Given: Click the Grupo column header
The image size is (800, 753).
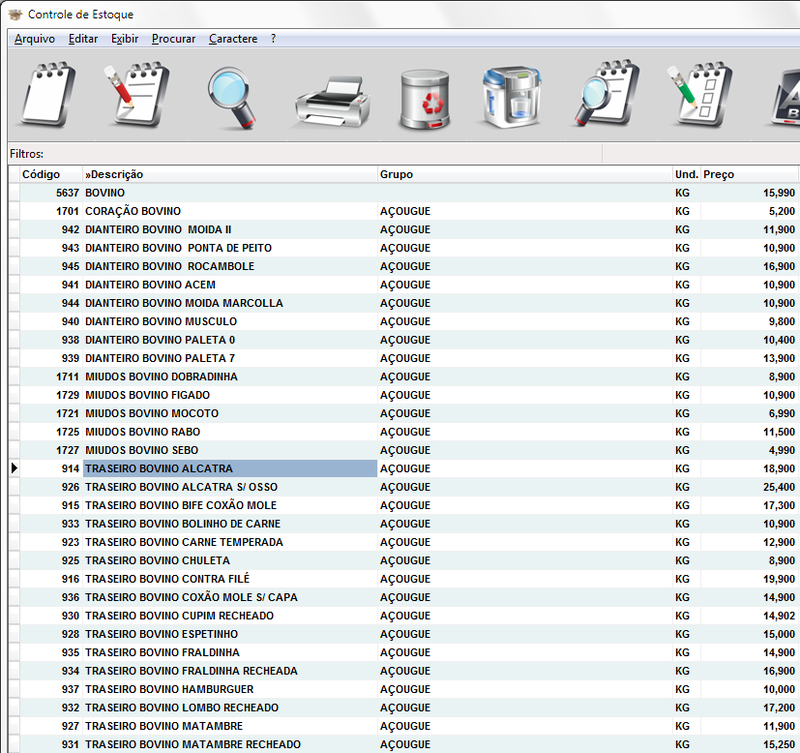Looking at the screenshot, I should click(x=524, y=174).
